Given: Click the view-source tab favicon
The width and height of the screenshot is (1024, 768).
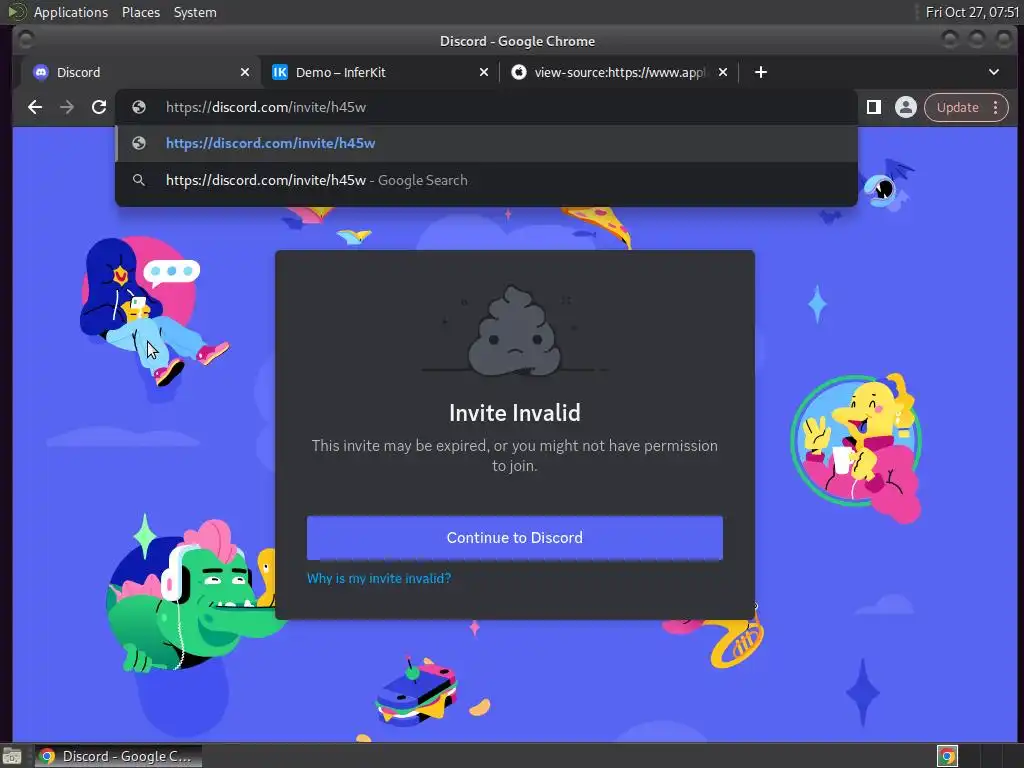Looking at the screenshot, I should click(519, 72).
